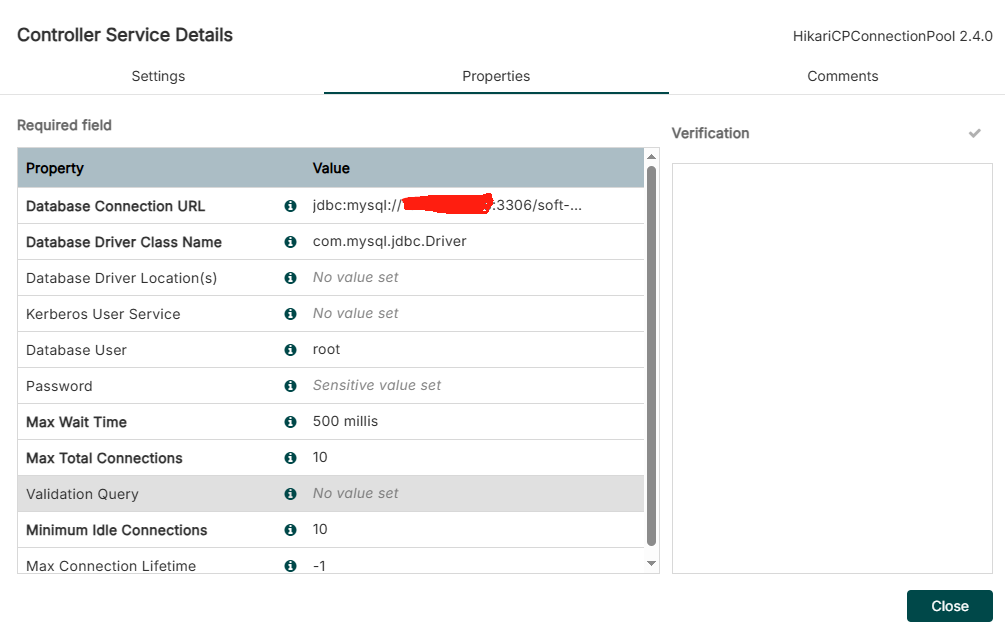This screenshot has height=628, width=1005.
Task: Switch to the Settings tab
Action: pyautogui.click(x=158, y=76)
